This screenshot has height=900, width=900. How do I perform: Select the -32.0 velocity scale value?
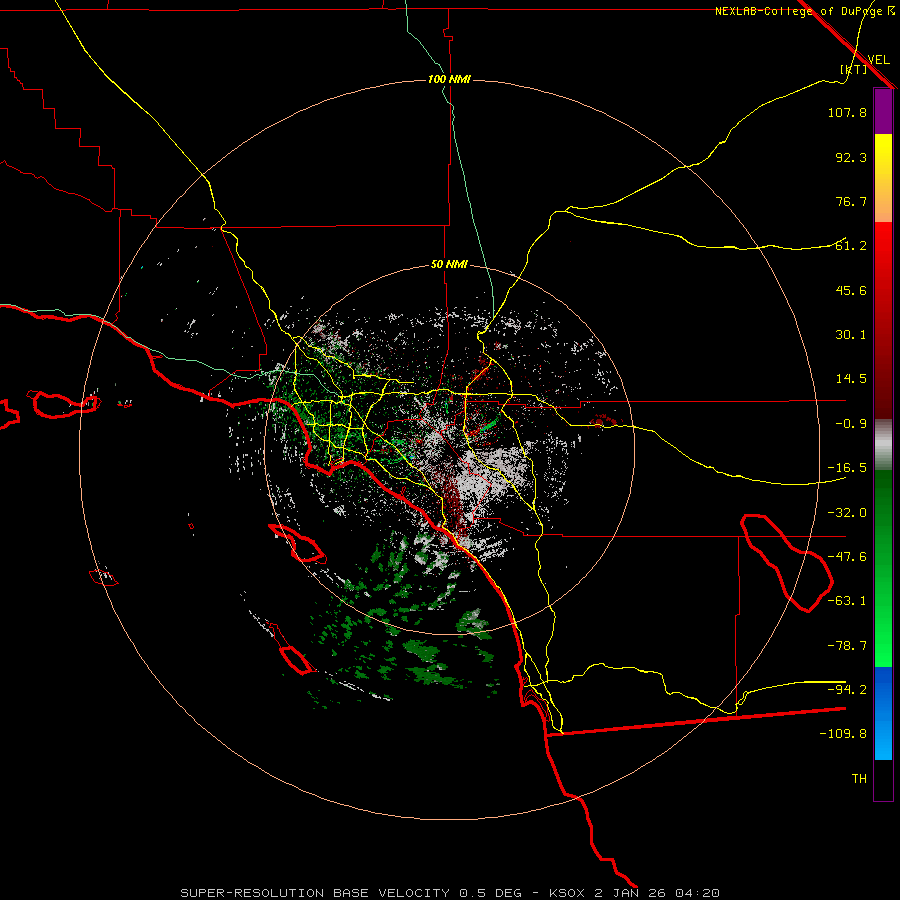tap(847, 513)
